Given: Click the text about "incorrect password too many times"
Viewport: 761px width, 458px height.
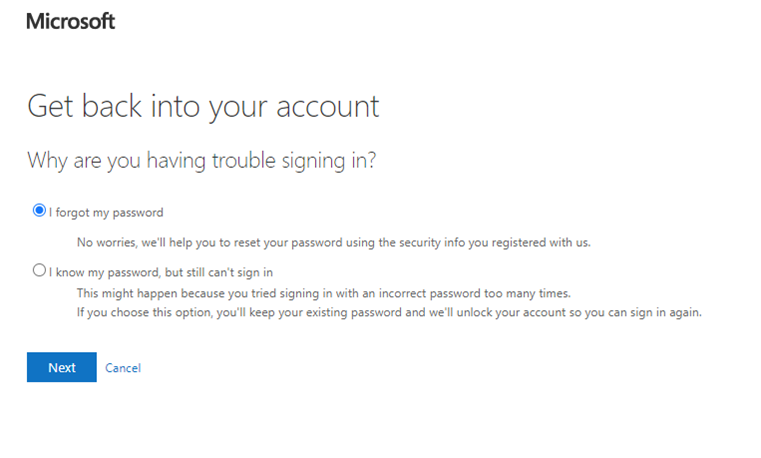Looking at the screenshot, I should pyautogui.click(x=460, y=293).
